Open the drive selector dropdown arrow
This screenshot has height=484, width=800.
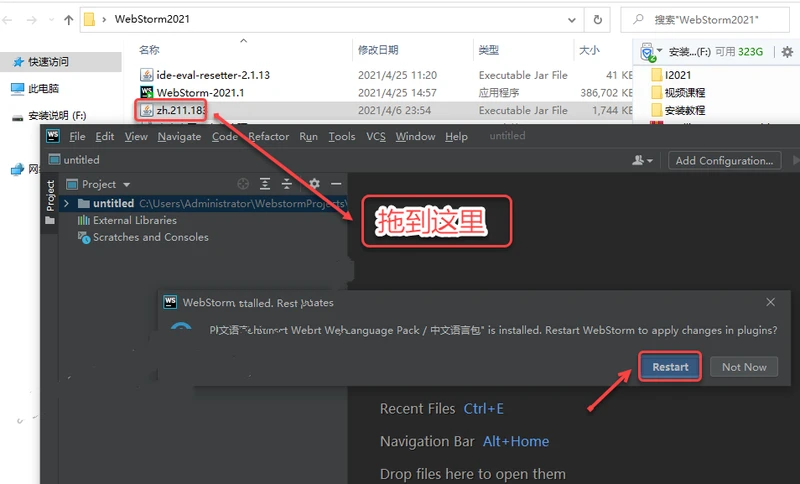pos(659,50)
